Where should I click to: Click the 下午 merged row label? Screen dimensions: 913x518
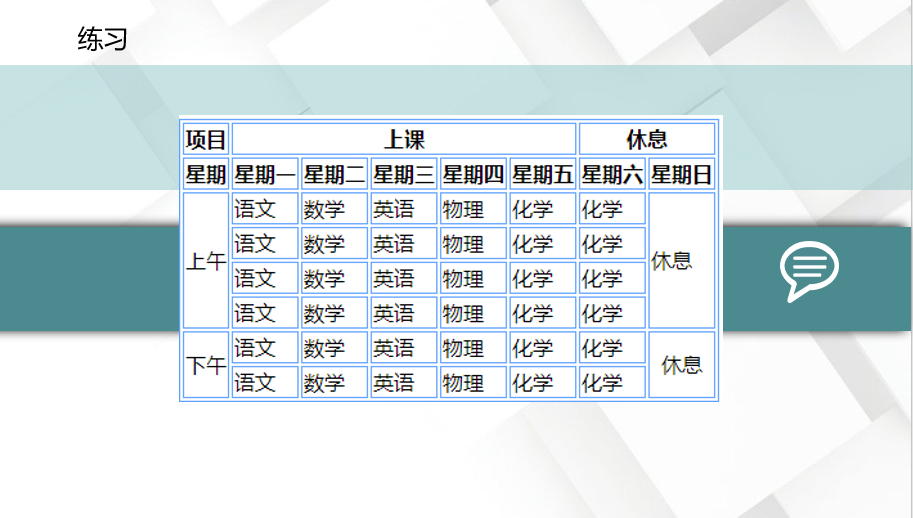pos(206,365)
